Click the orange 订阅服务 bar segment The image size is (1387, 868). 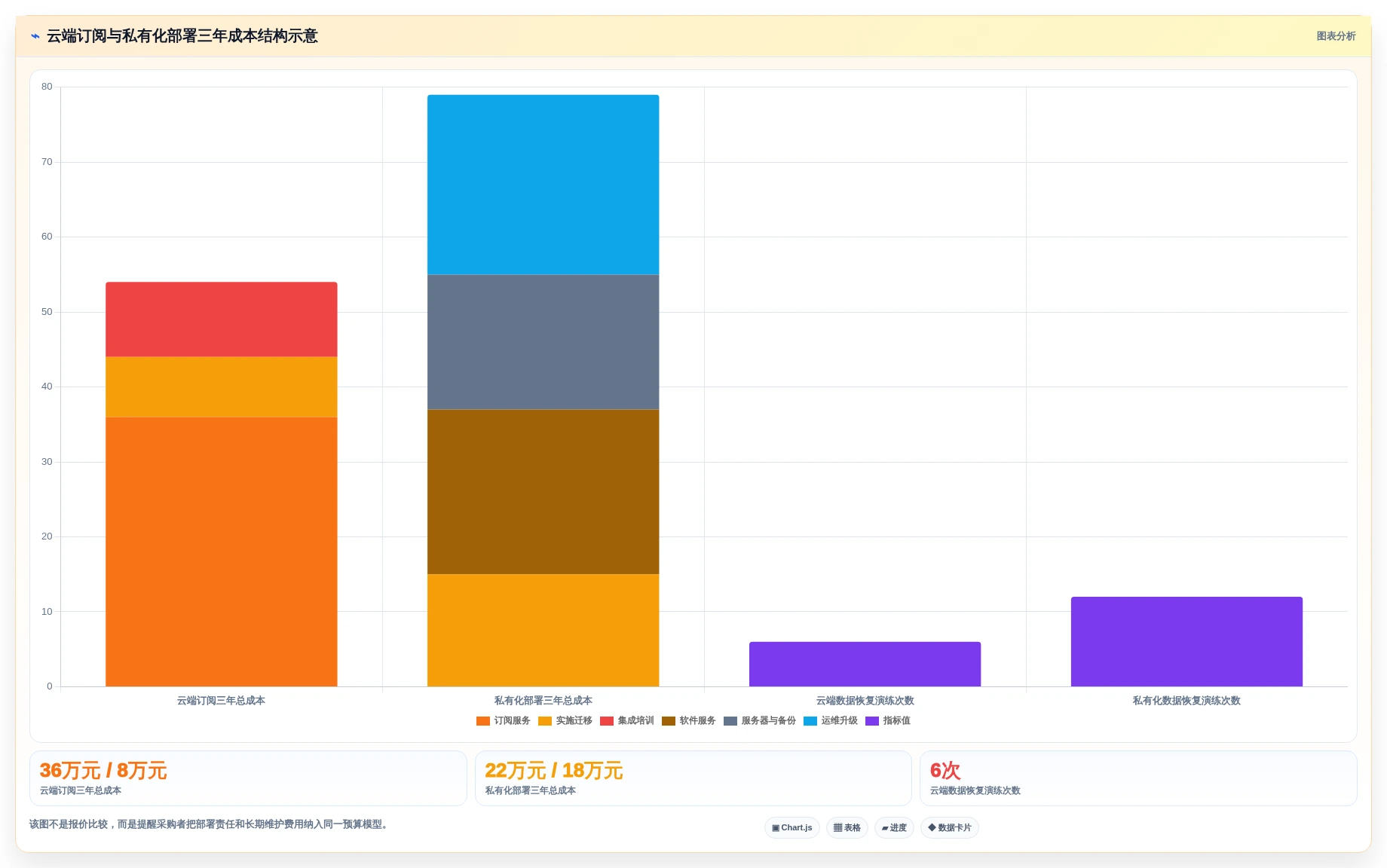tap(222, 552)
